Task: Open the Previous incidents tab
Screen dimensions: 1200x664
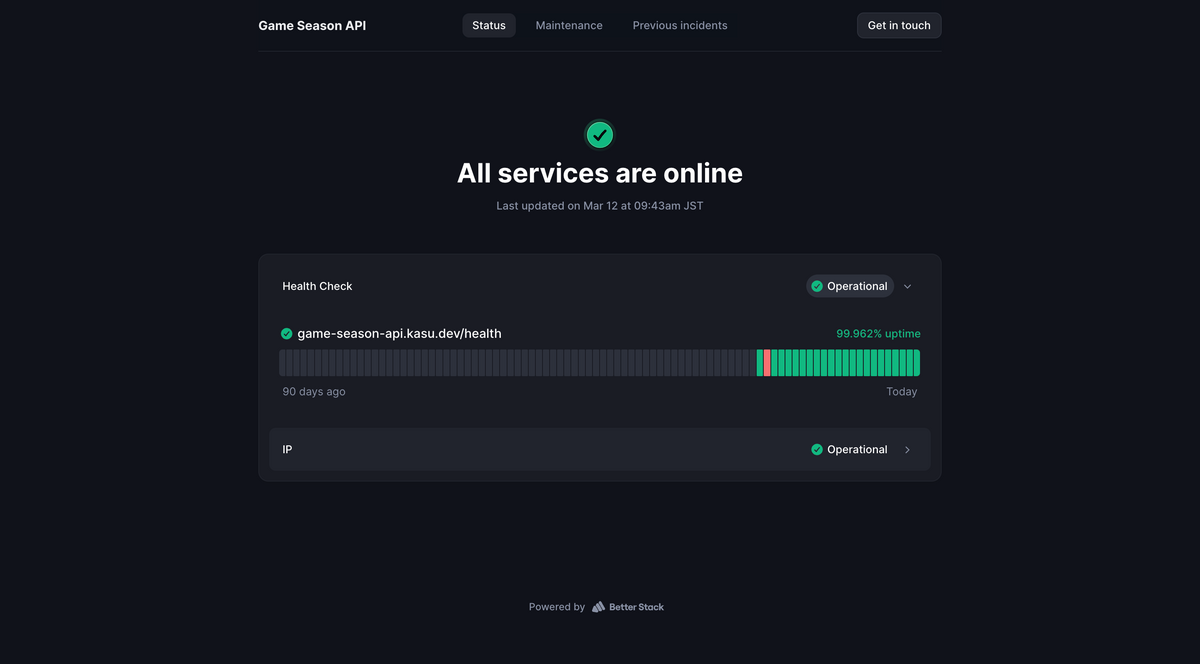Action: coord(680,25)
